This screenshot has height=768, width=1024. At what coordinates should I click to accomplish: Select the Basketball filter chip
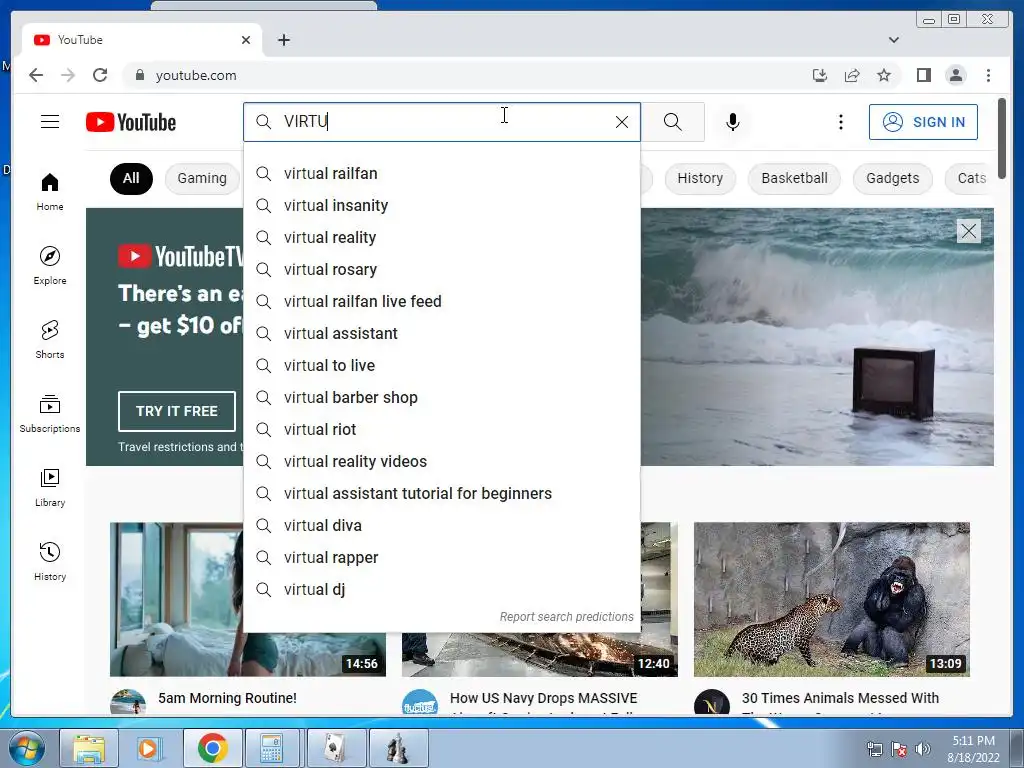(794, 178)
